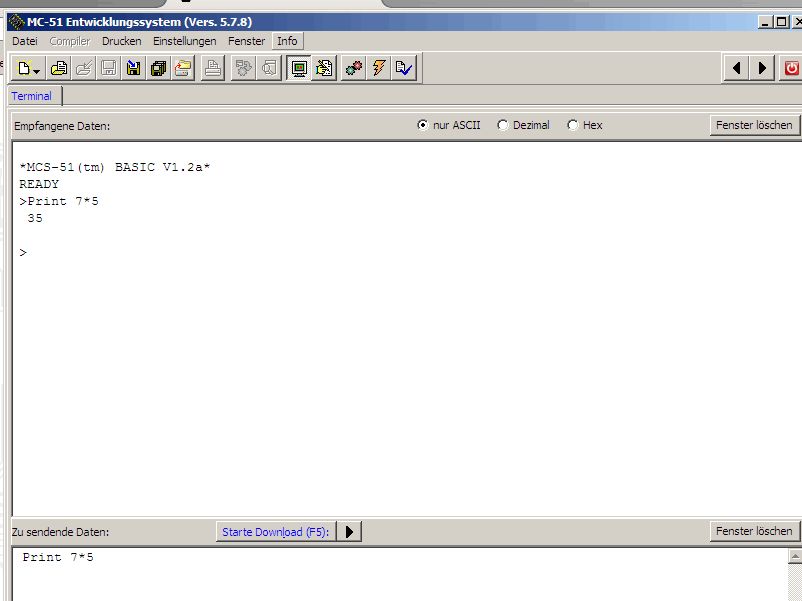
Task: Minimize the MC-51 window
Action: [x=765, y=22]
